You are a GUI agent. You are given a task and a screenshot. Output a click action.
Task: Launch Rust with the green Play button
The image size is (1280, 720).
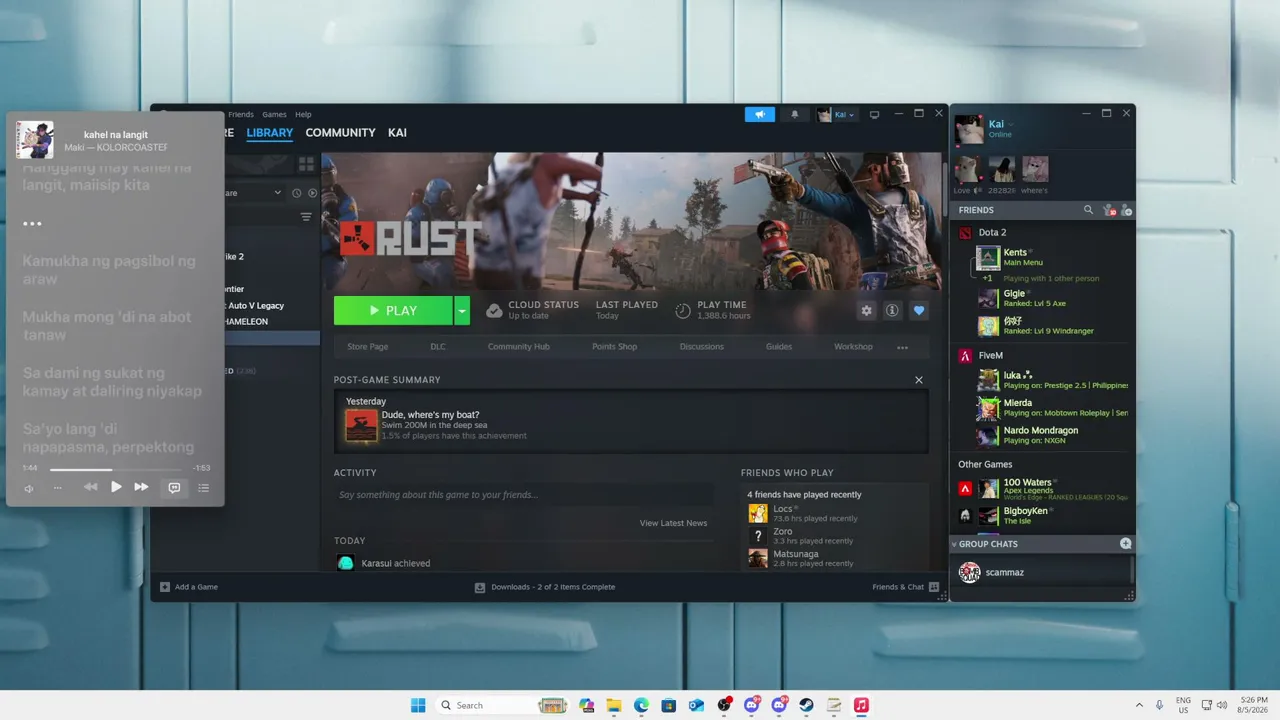click(393, 311)
